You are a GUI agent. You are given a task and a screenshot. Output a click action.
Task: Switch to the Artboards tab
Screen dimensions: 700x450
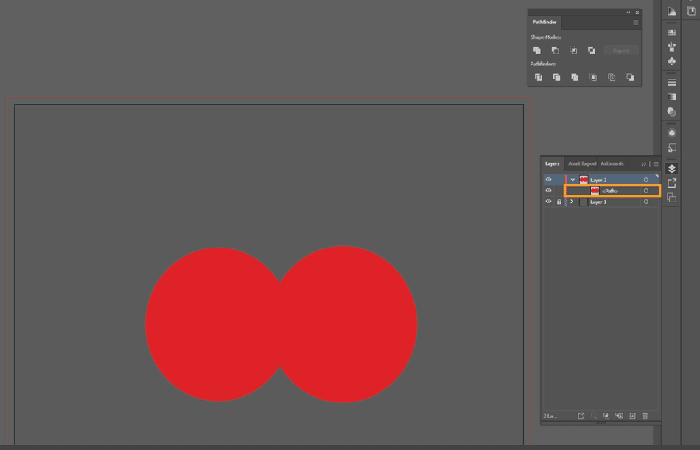pos(612,164)
